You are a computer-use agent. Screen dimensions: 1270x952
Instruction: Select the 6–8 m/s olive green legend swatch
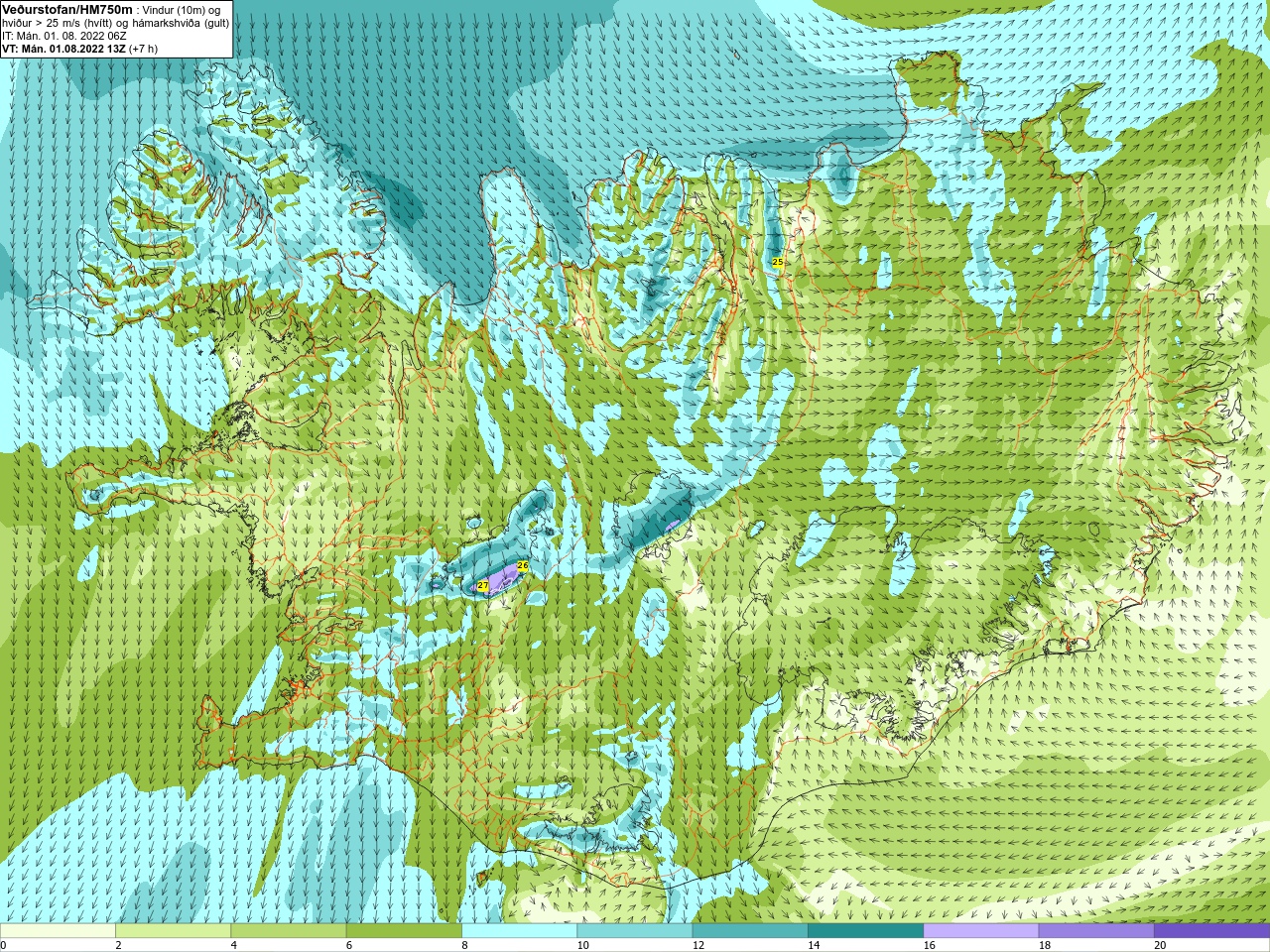[x=404, y=931]
